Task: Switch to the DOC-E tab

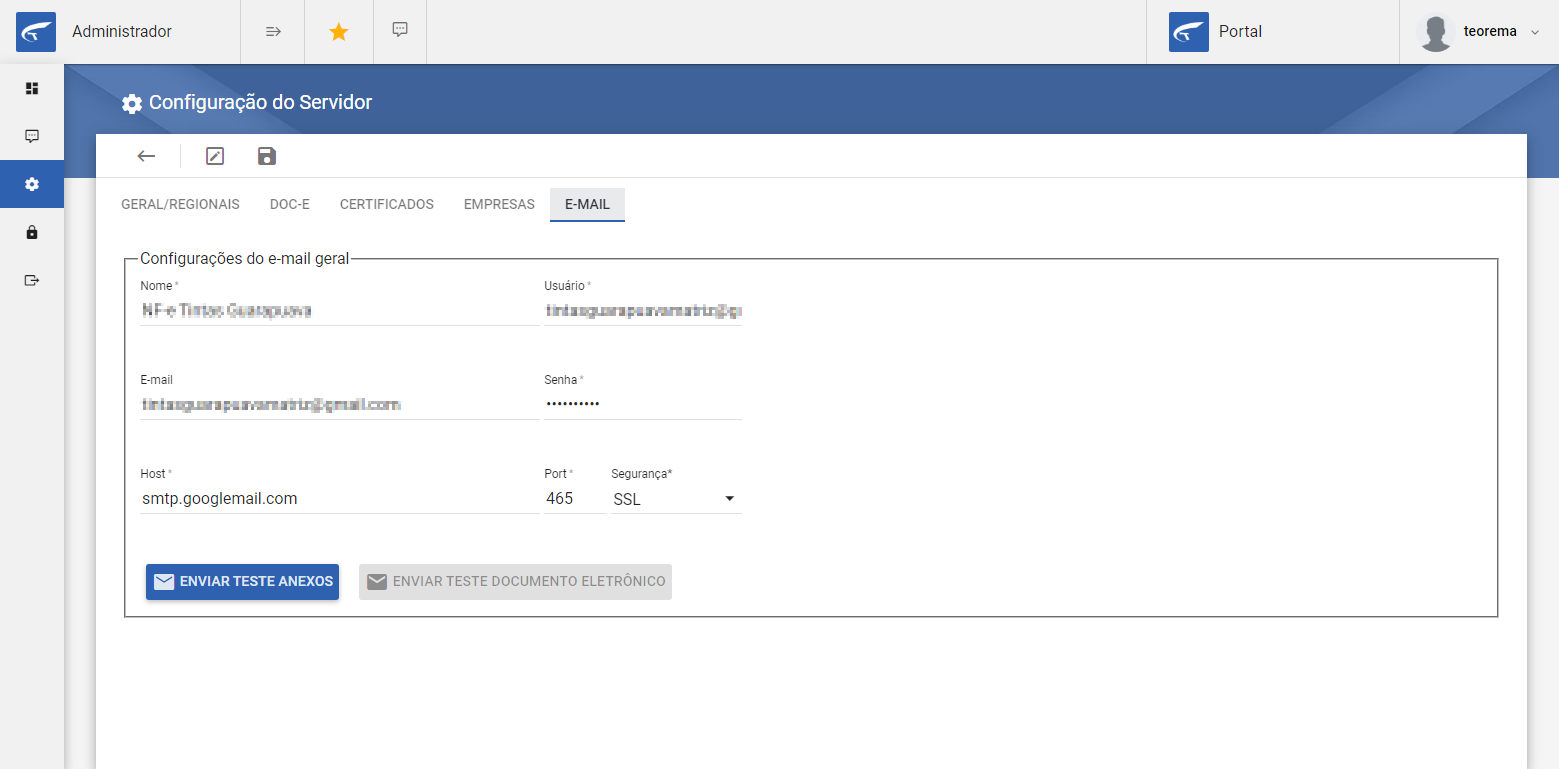Action: pos(290,204)
